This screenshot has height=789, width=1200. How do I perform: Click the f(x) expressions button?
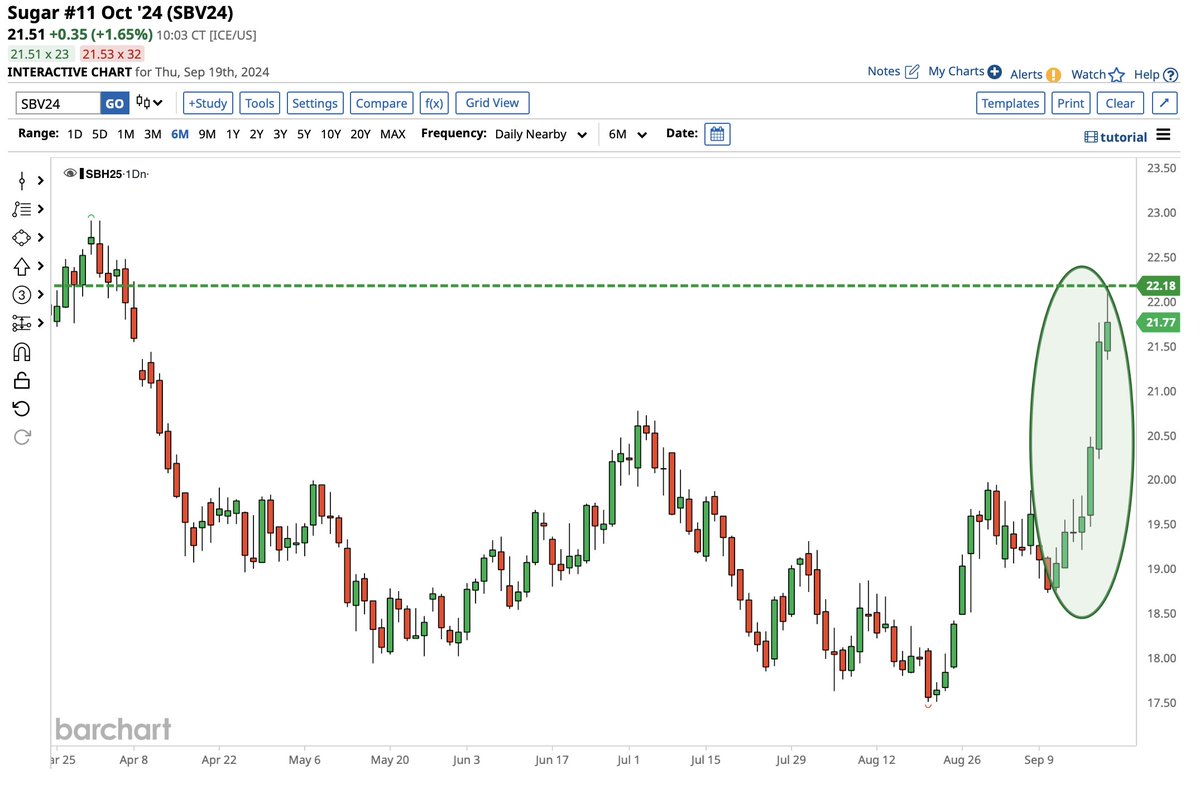[434, 103]
